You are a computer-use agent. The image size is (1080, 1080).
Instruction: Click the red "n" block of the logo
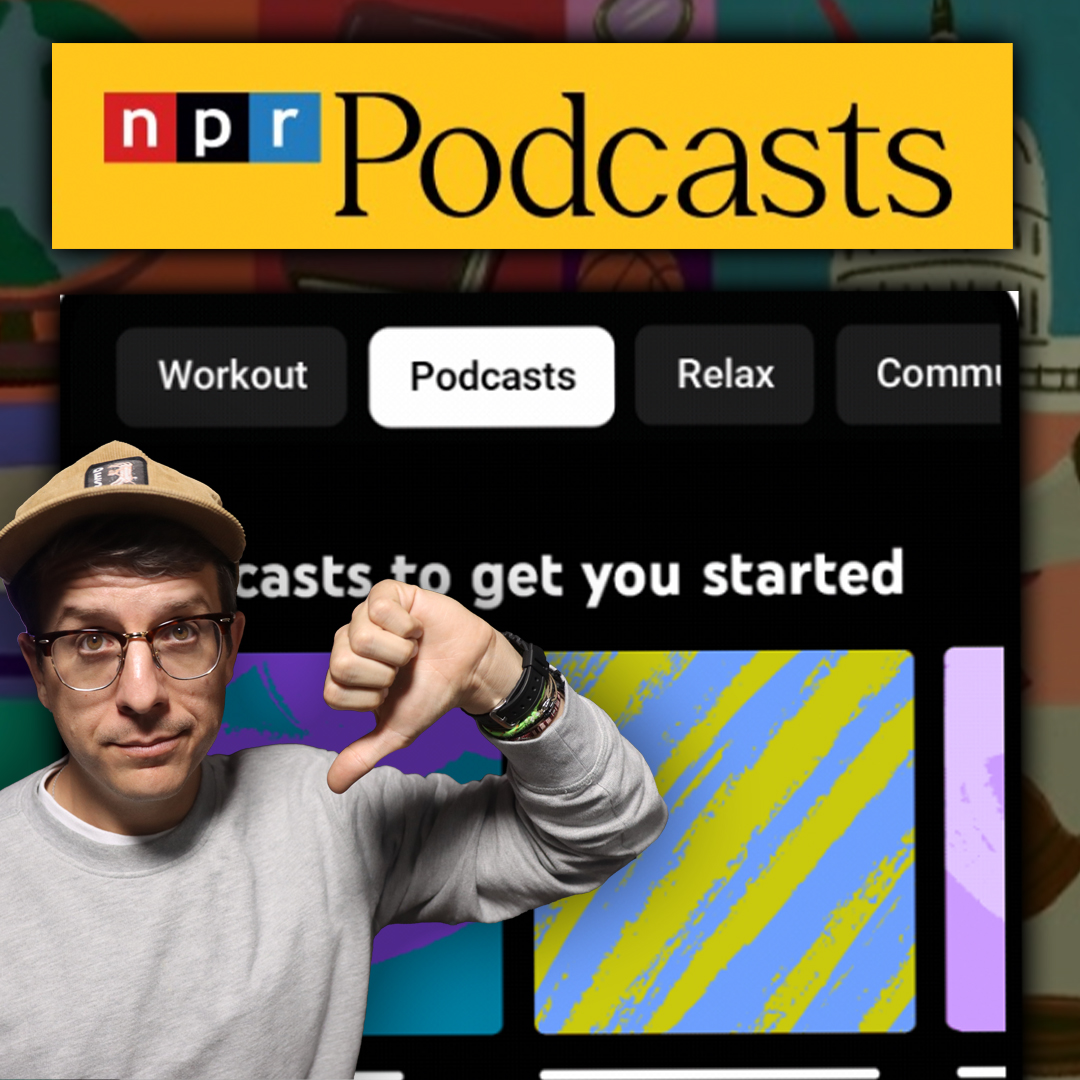coord(140,127)
